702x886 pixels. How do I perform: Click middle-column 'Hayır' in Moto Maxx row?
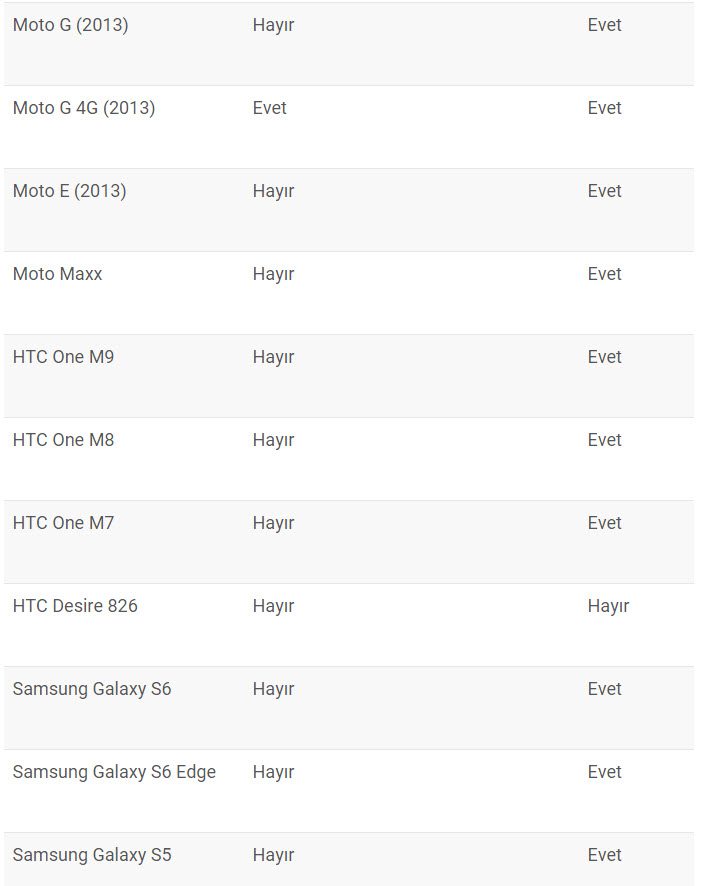(x=273, y=274)
